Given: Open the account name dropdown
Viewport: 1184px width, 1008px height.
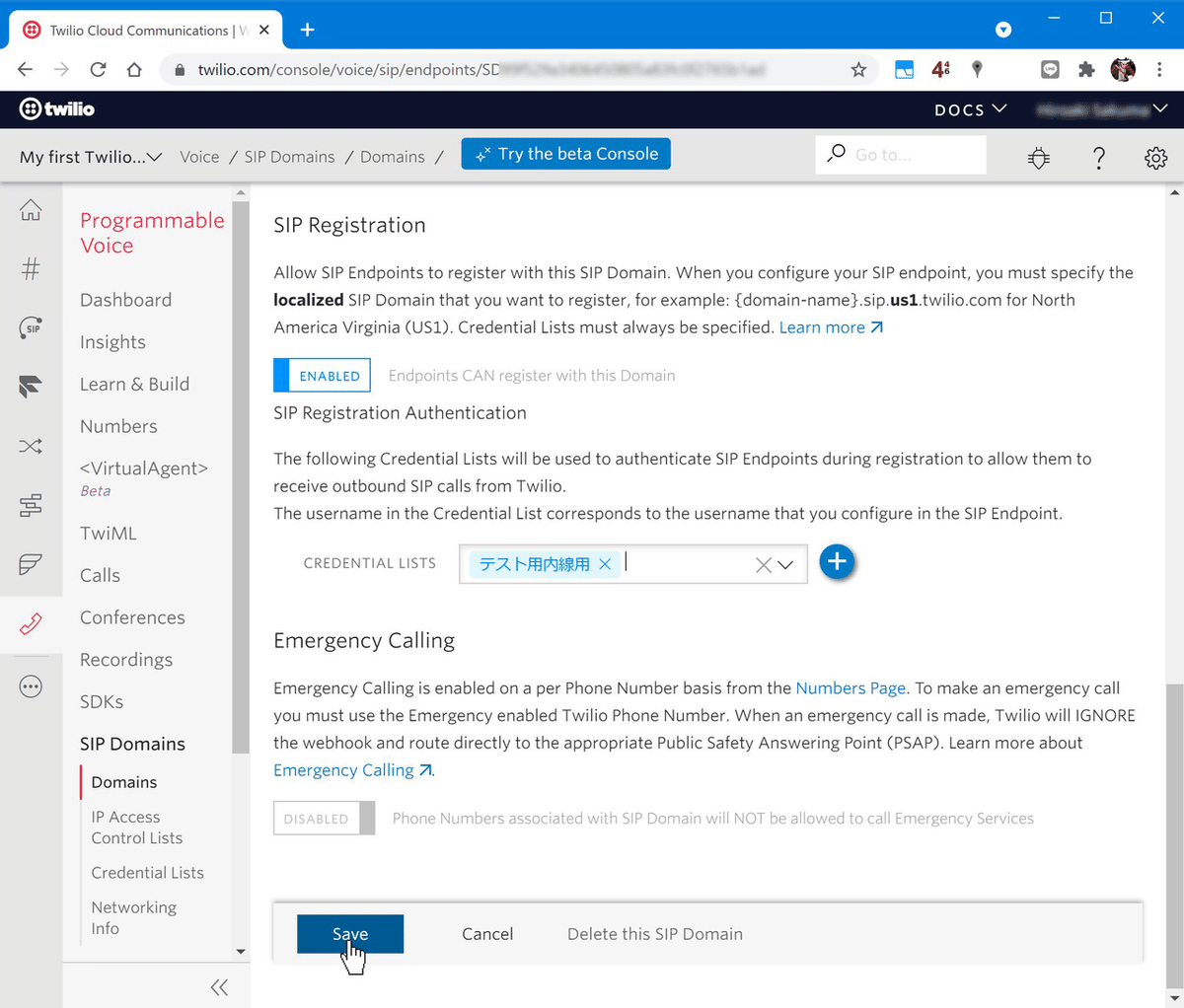Looking at the screenshot, I should [x=1102, y=109].
